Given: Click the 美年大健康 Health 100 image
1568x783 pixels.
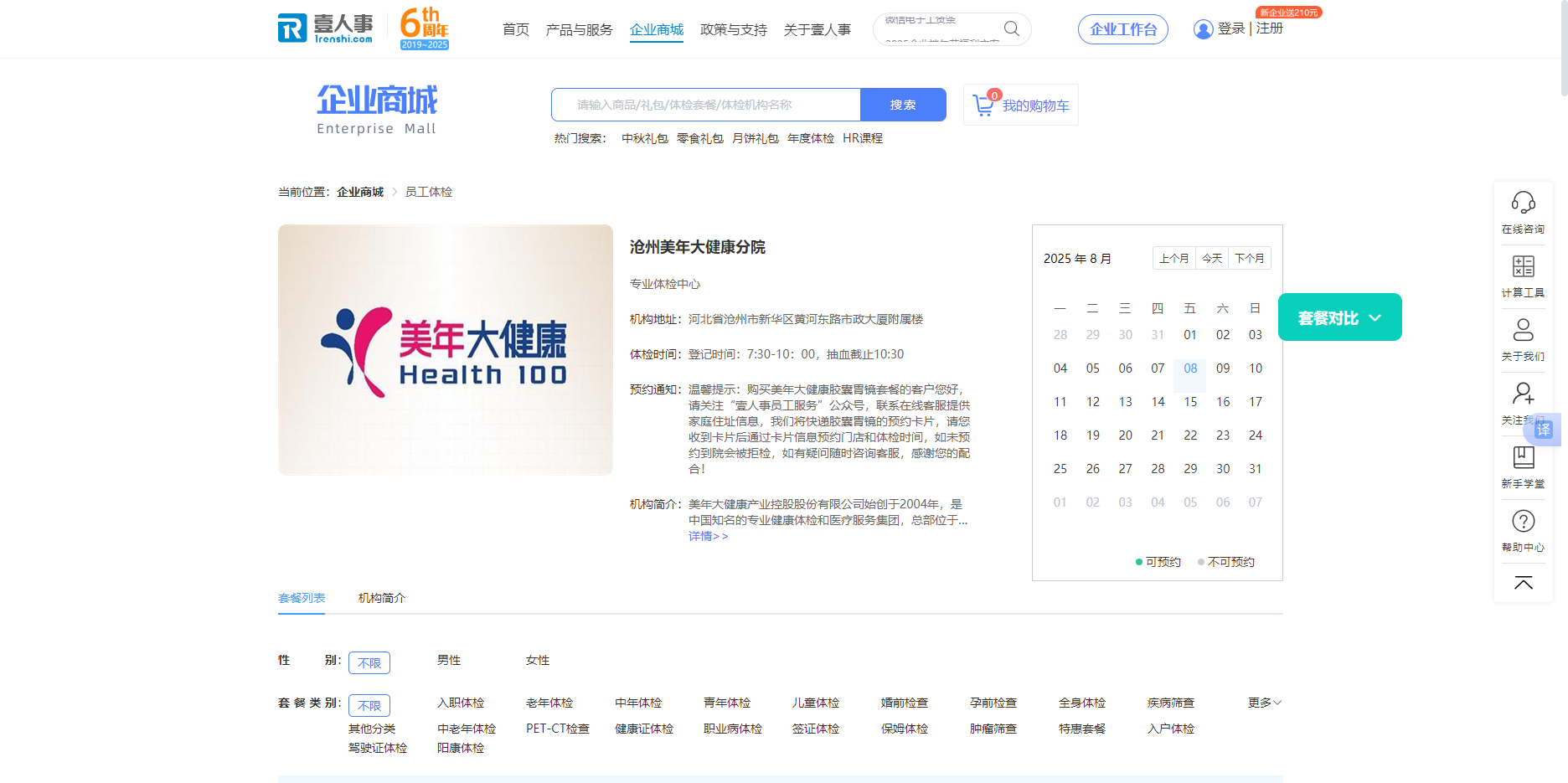Looking at the screenshot, I should (446, 350).
